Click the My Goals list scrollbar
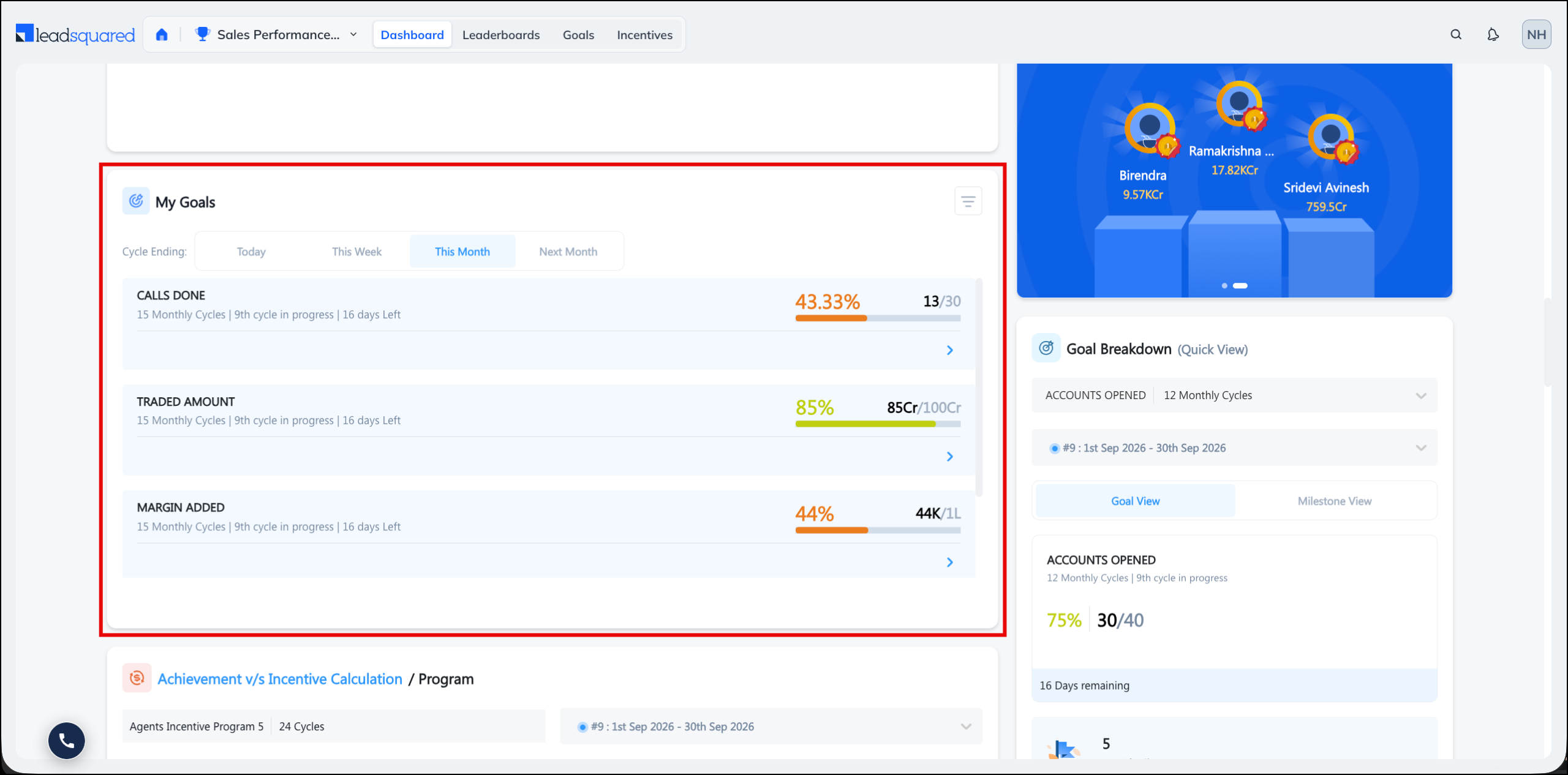This screenshot has width=1568, height=775. 979,387
